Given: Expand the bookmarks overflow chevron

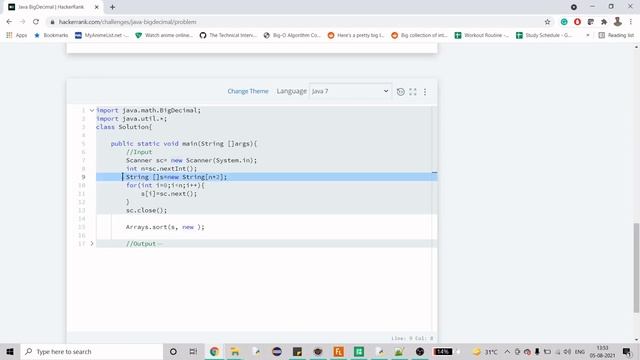Looking at the screenshot, I should (x=588, y=36).
